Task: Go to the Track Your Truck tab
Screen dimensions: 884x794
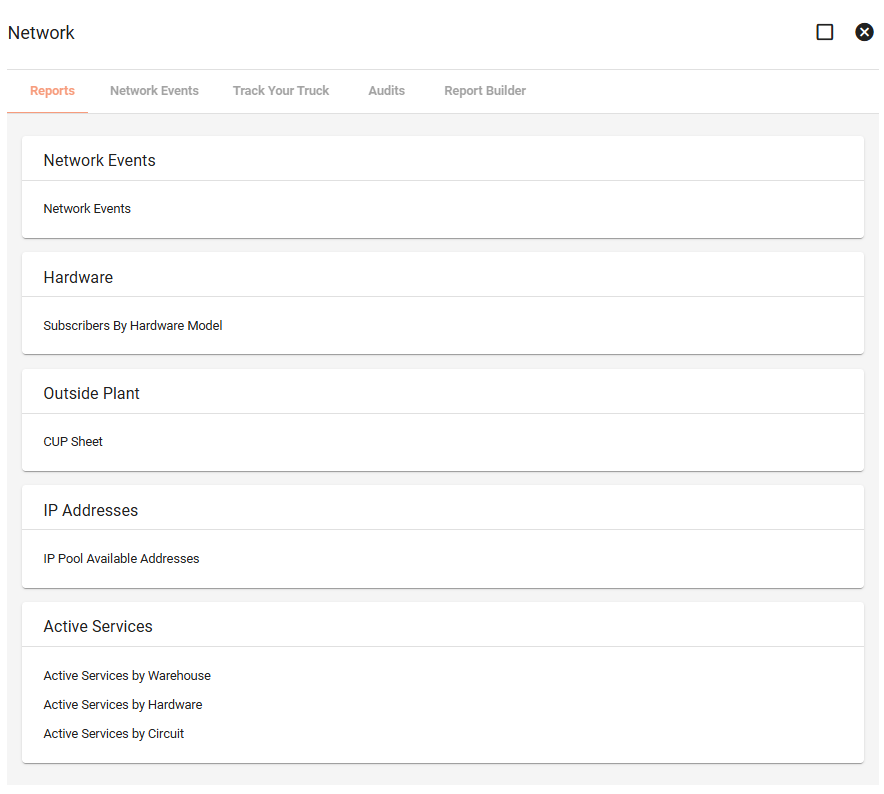Action: point(281,91)
